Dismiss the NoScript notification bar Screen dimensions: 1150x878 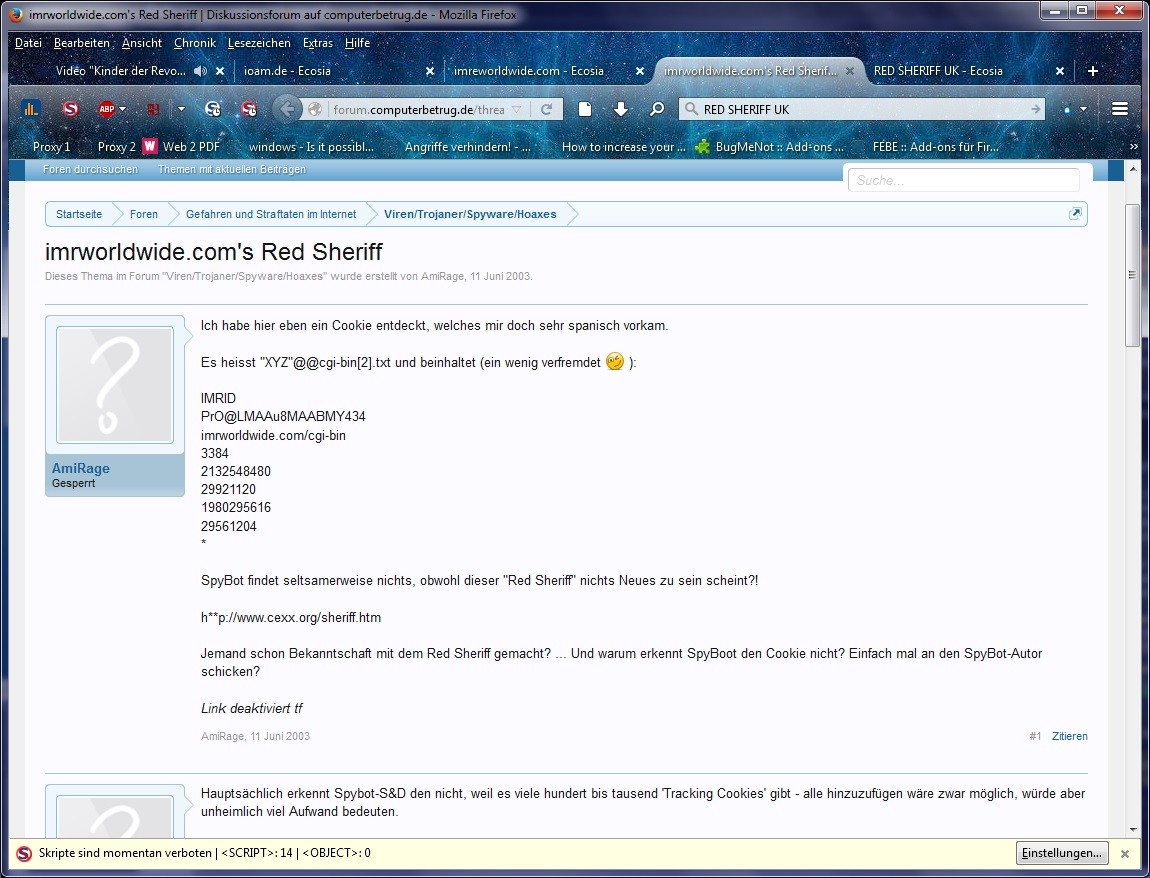point(1125,854)
